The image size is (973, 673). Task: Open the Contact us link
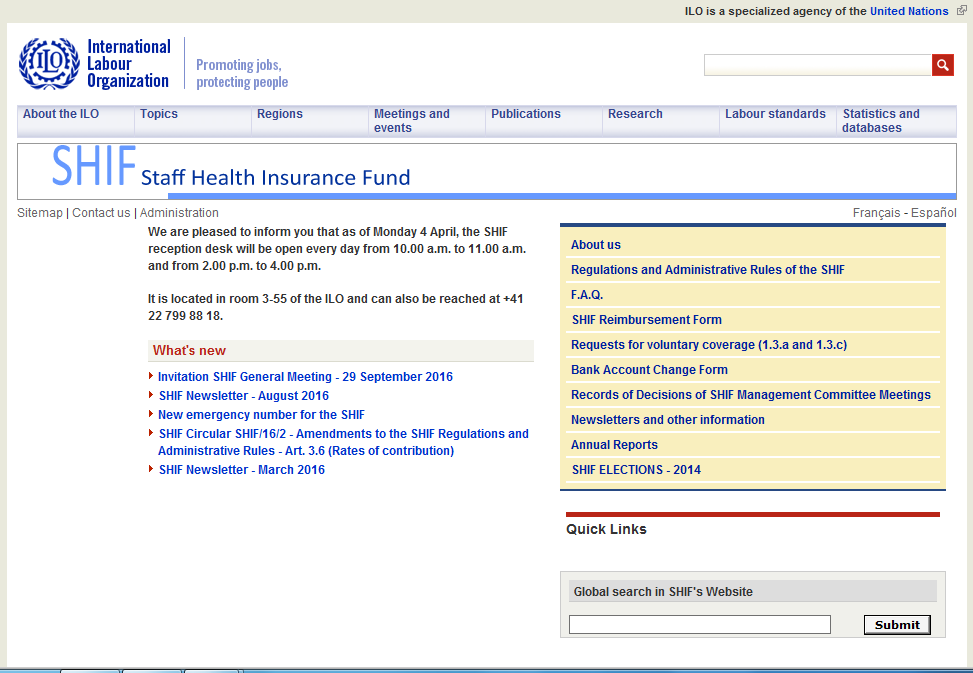101,213
